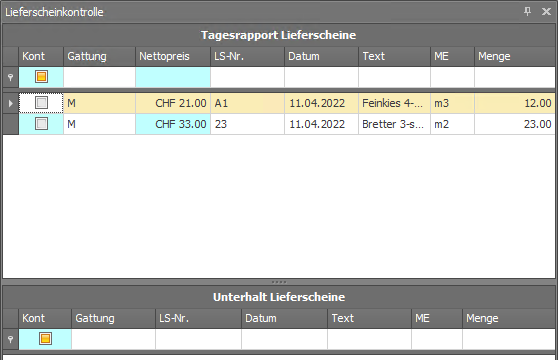This screenshot has width=558, height=360.
Task: Close the Lieferscheinkontrolle panel
Action: pyautogui.click(x=546, y=12)
